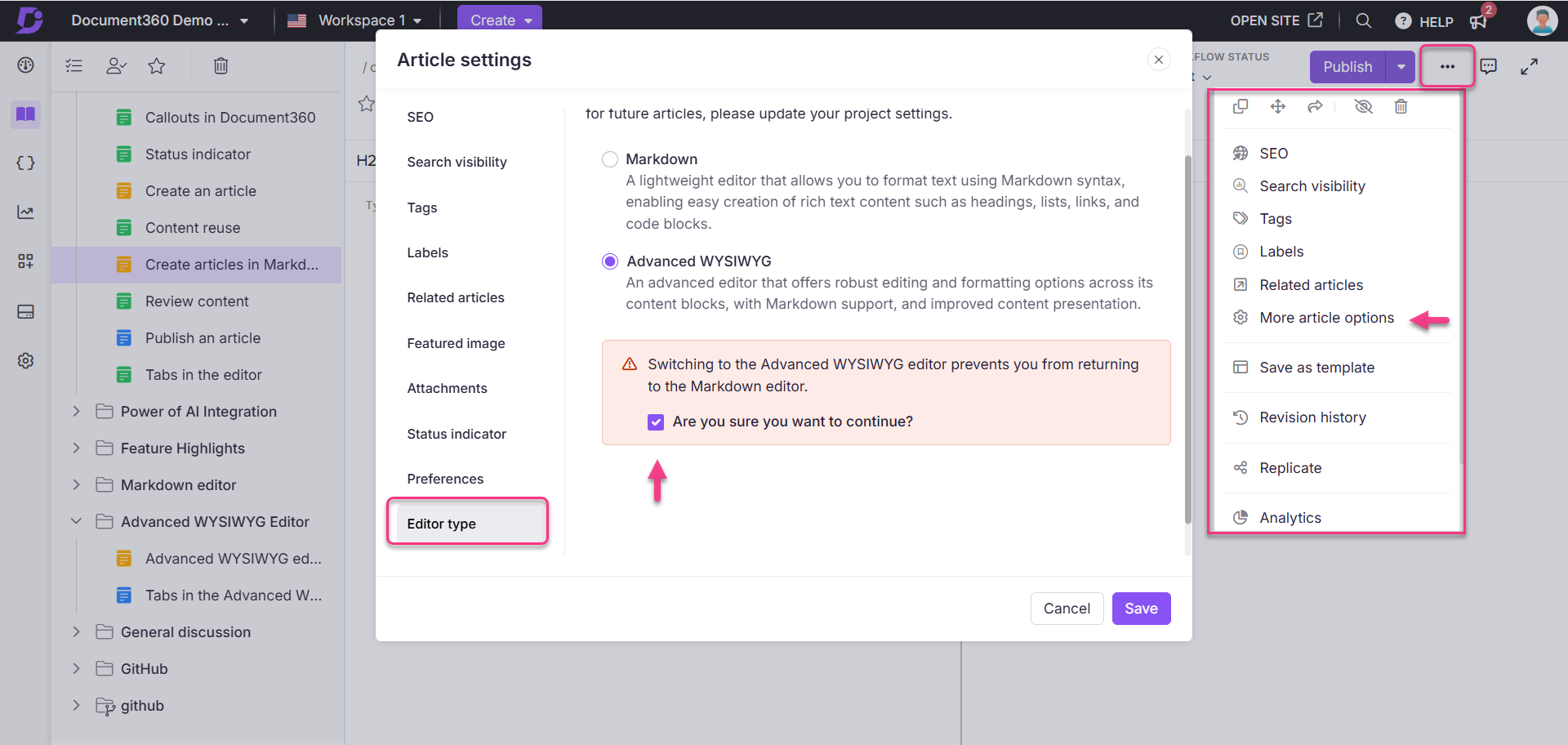
Task: Open Revision history from options menu
Action: (1312, 417)
